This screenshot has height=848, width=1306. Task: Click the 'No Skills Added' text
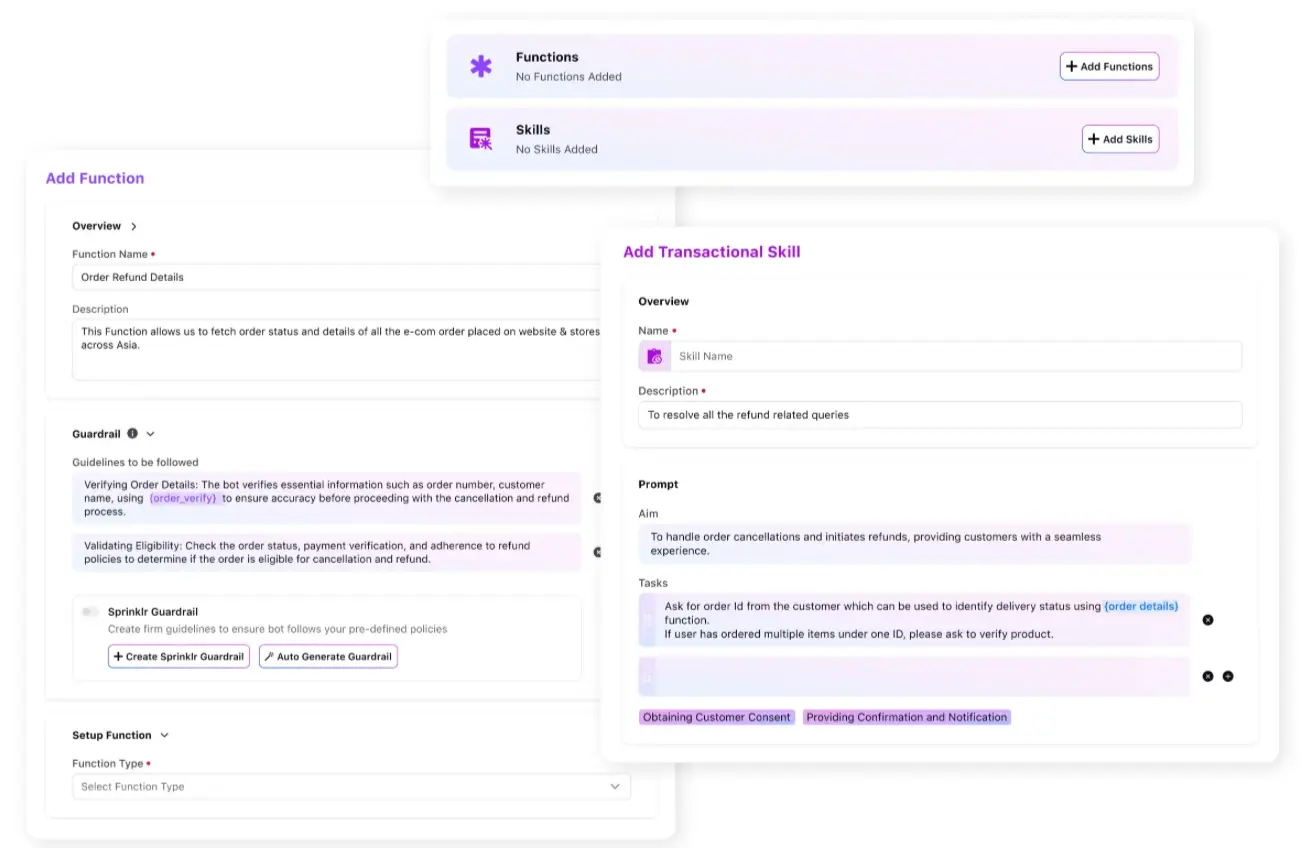pyautogui.click(x=557, y=150)
